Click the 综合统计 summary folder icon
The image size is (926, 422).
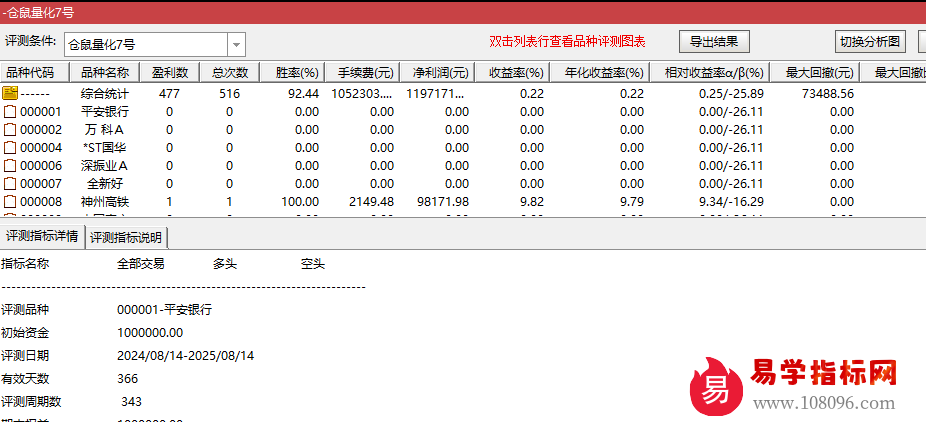point(10,93)
